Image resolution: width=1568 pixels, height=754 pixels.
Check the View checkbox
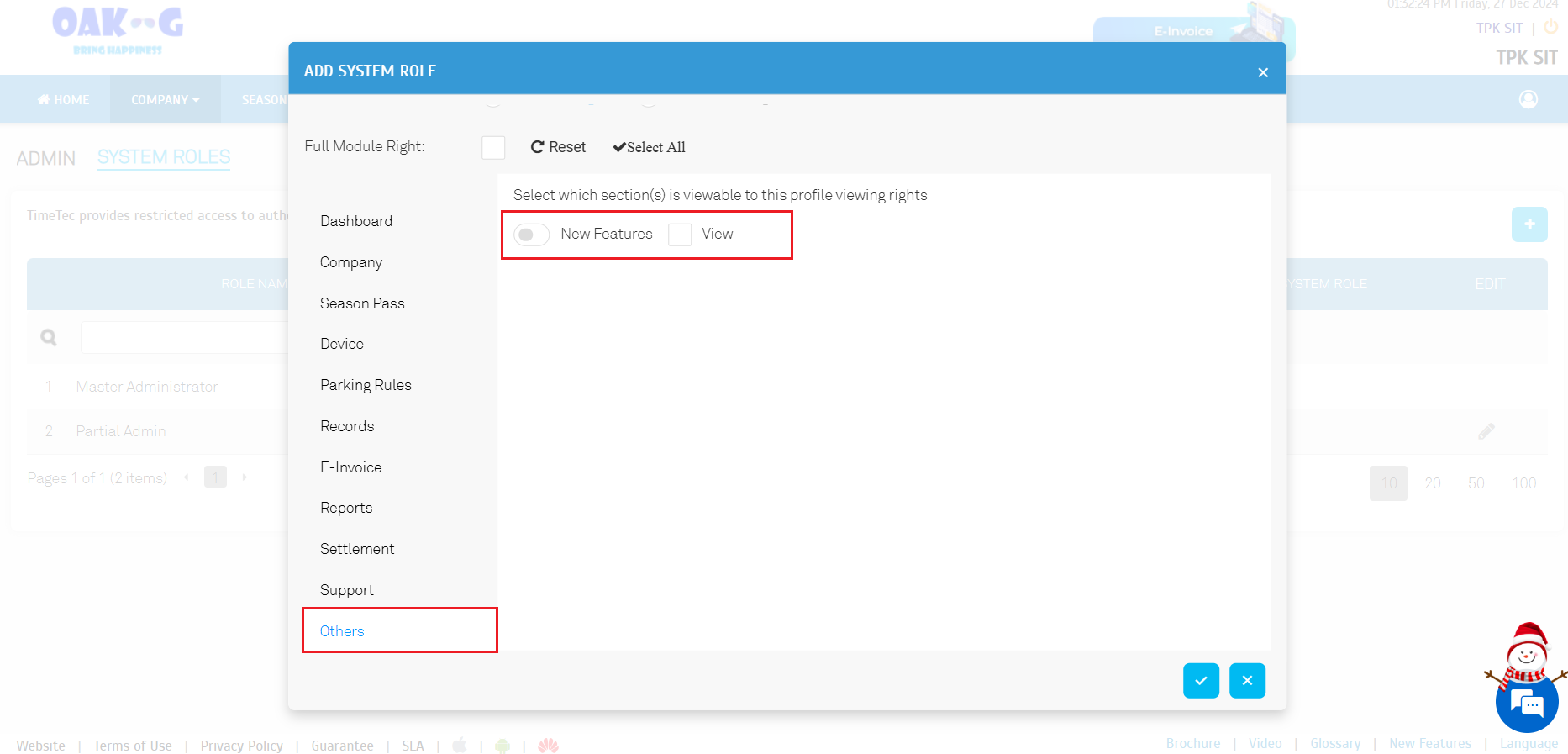point(680,235)
